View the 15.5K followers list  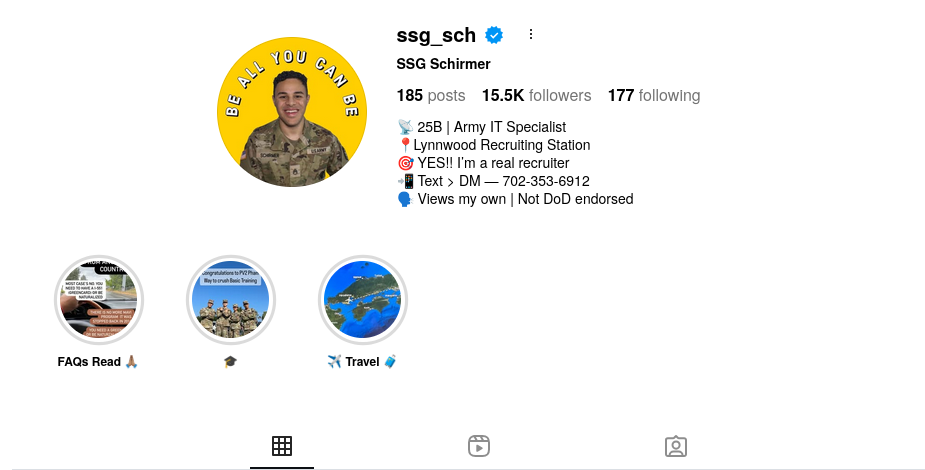pos(536,96)
